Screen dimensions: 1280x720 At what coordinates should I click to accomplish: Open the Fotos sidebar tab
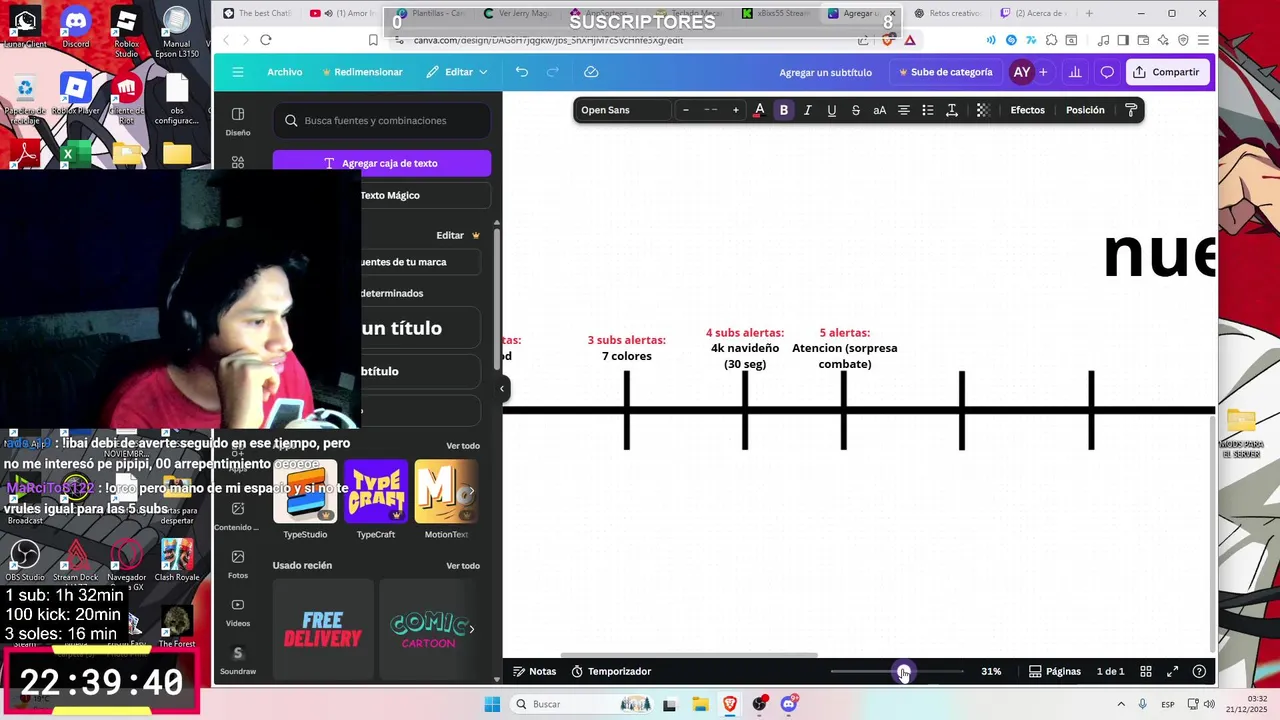(238, 564)
